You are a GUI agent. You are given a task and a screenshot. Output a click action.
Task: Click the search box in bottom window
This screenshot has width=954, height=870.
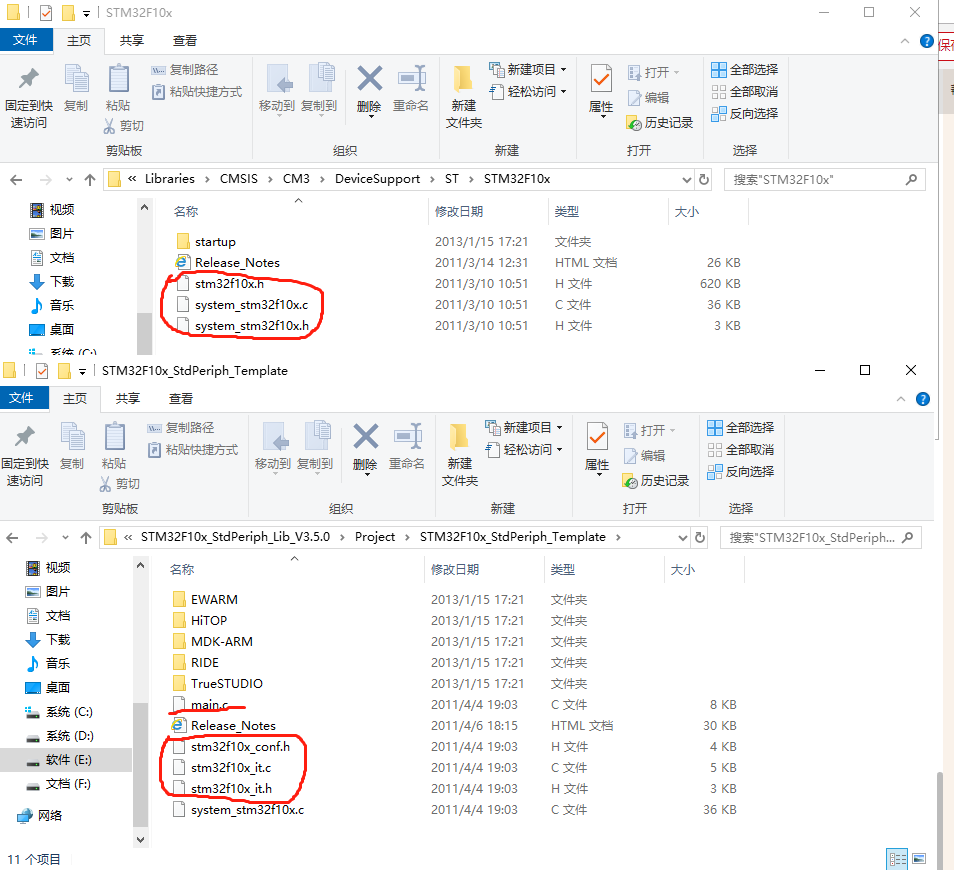coord(820,538)
